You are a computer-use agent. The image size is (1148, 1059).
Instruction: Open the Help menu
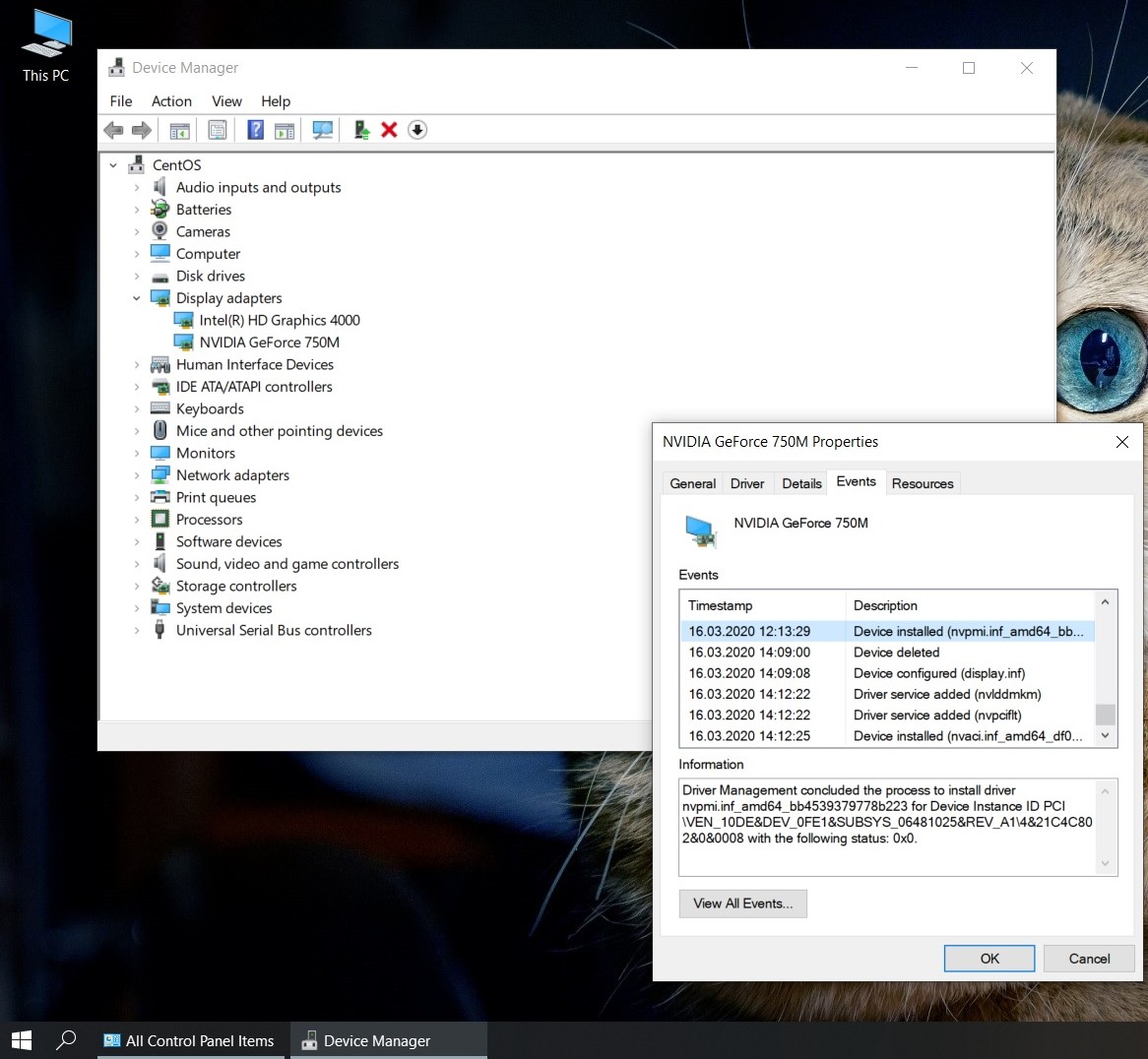pyautogui.click(x=276, y=101)
